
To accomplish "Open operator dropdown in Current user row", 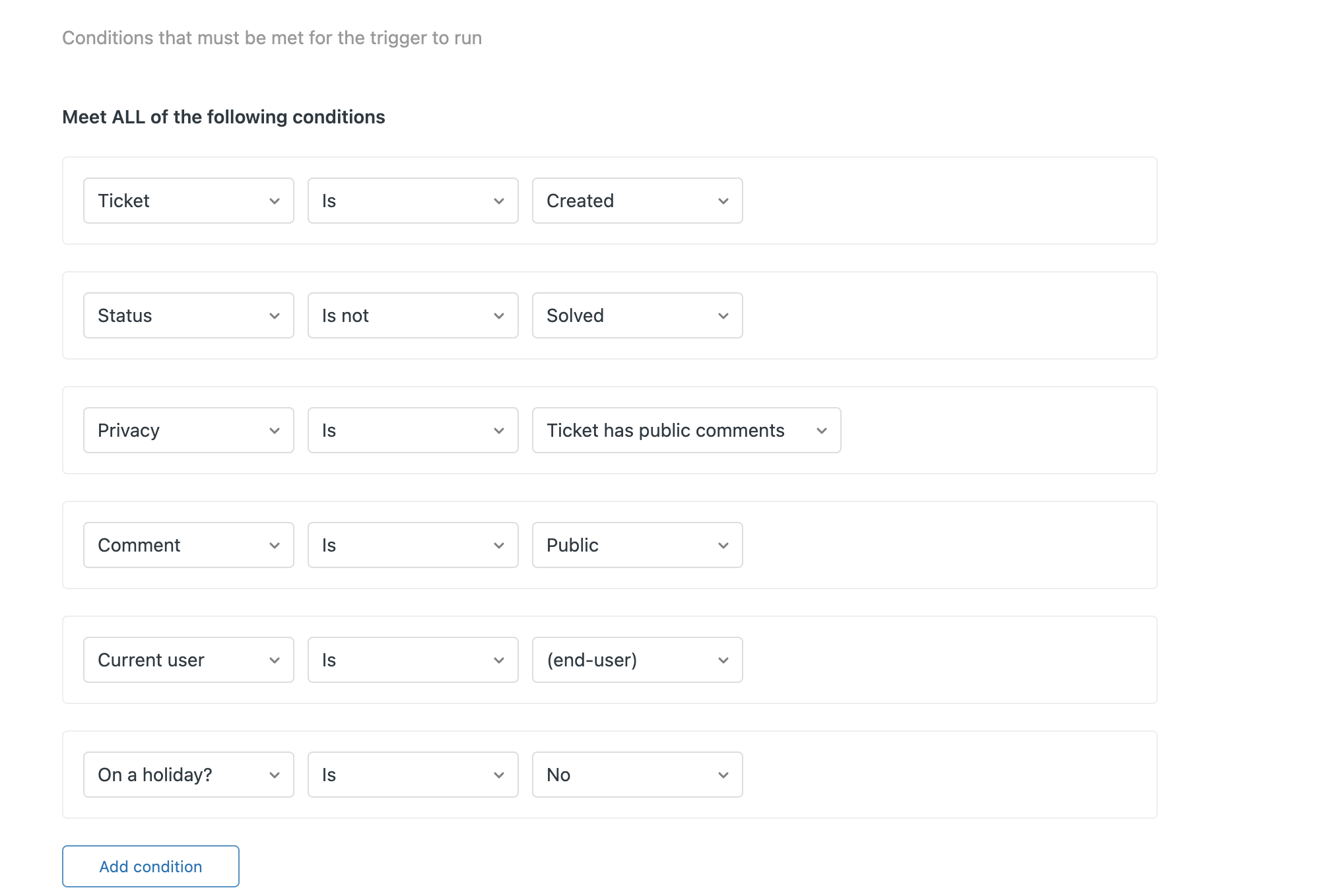I will (x=413, y=660).
